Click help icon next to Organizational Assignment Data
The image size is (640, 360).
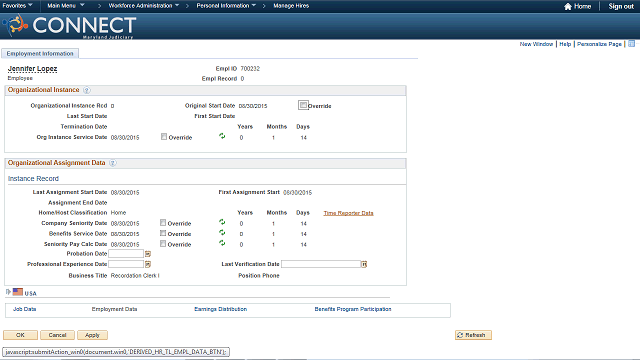[113, 163]
